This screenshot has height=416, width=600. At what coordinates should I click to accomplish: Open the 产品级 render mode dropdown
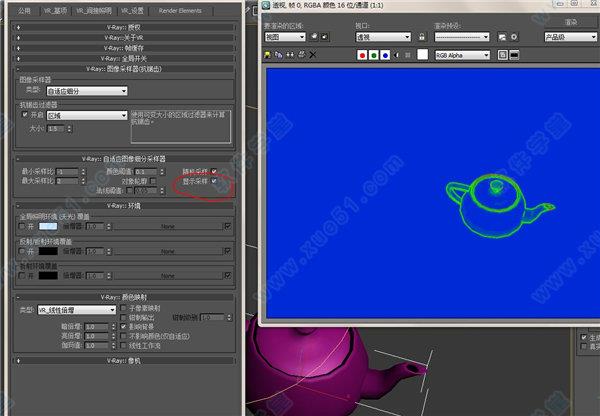571,37
